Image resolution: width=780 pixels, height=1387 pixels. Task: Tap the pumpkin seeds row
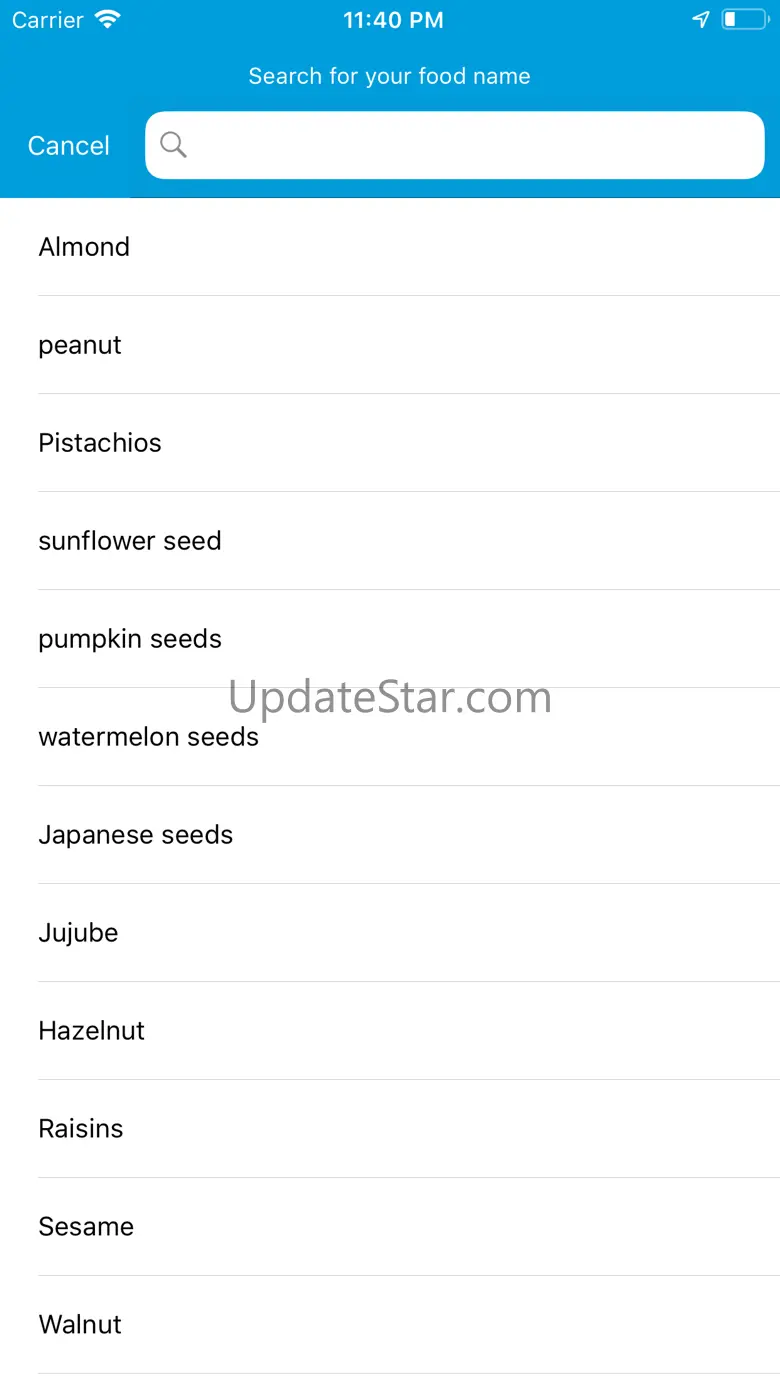tap(130, 639)
